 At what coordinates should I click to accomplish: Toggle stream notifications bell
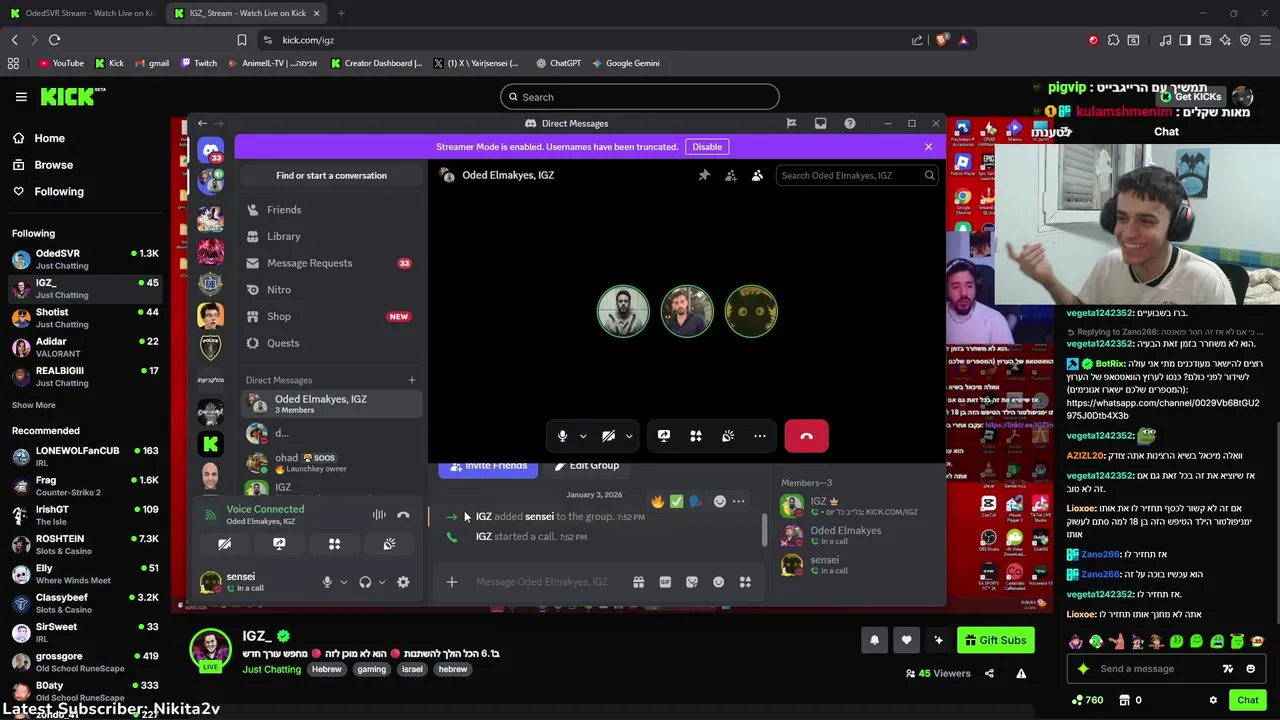(874, 640)
